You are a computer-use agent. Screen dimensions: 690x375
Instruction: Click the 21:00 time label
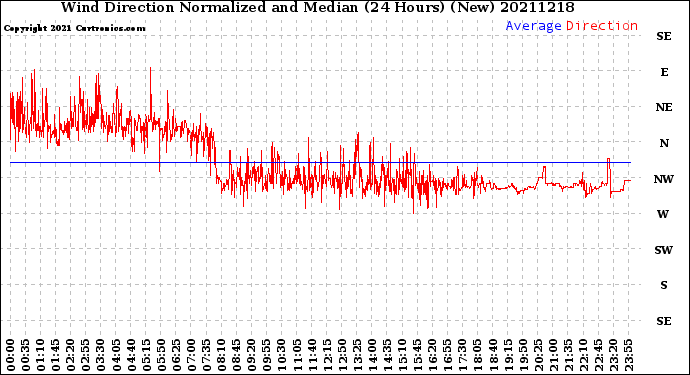(553, 355)
